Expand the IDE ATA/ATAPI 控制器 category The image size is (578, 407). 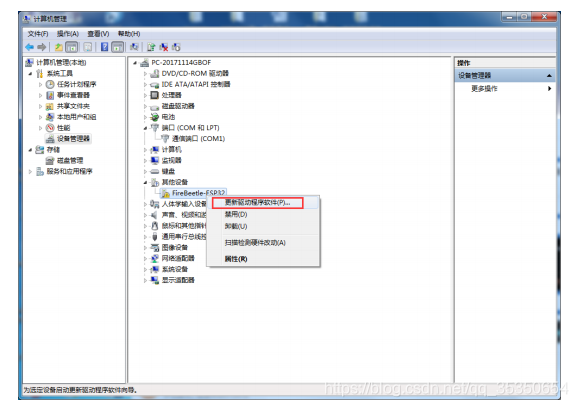click(145, 84)
